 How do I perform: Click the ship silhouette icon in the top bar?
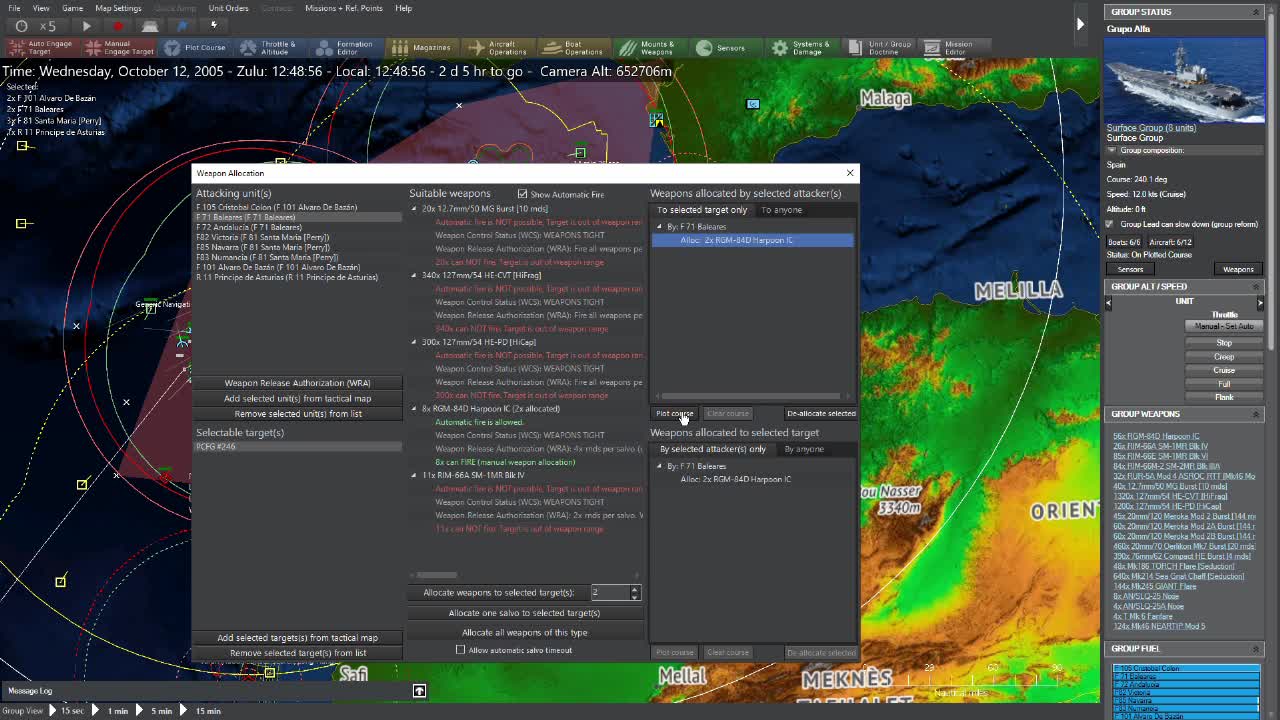coord(150,25)
